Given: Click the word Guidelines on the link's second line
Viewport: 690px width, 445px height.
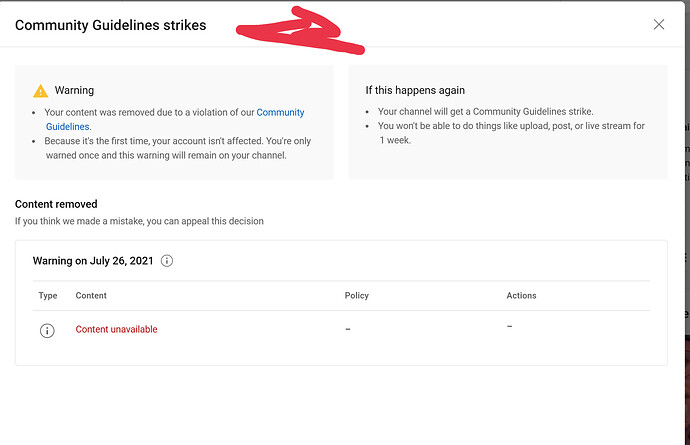Looking at the screenshot, I should [x=67, y=127].
